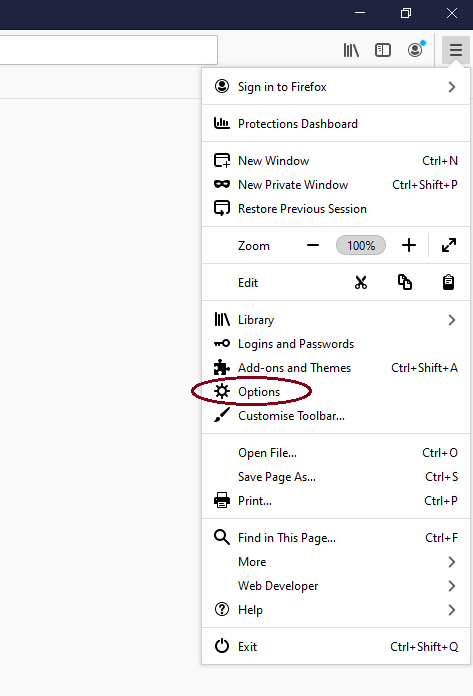Close the hamburger application menu button
Viewport: 473px width, 696px height.
click(456, 50)
